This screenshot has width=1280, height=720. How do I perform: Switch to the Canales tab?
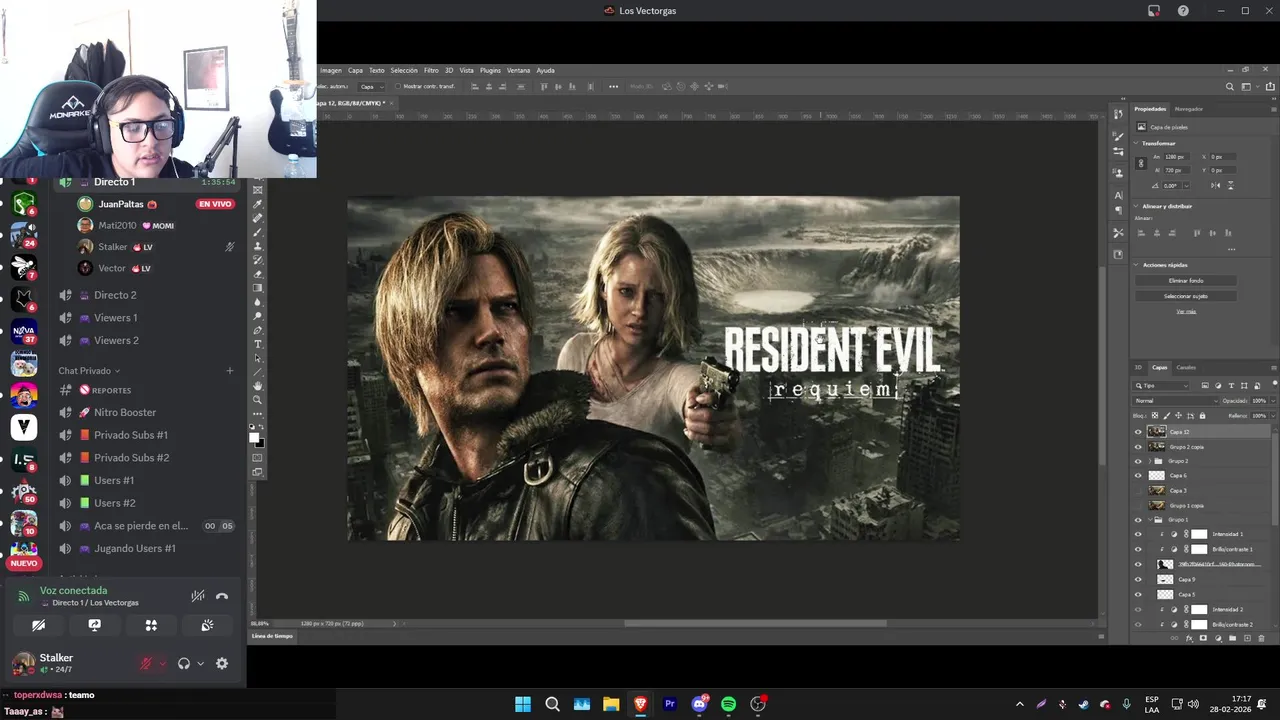(x=1186, y=367)
